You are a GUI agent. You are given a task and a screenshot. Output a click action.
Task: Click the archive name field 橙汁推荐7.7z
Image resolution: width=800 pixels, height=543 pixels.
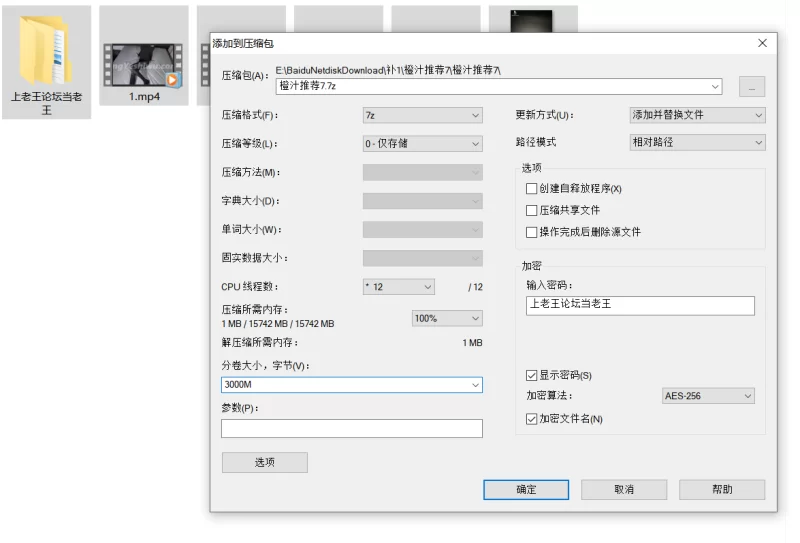498,86
